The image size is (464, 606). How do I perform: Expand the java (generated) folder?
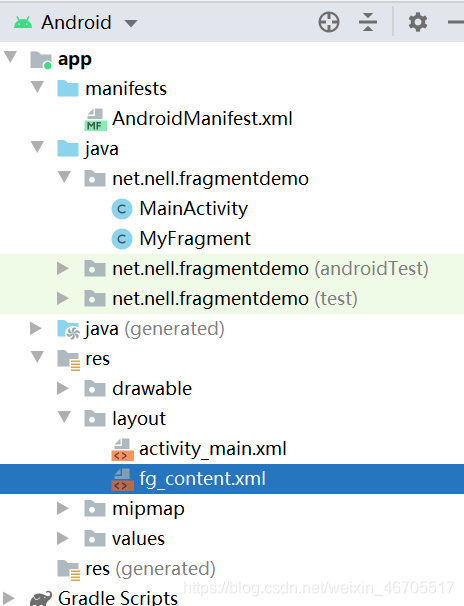[36, 328]
